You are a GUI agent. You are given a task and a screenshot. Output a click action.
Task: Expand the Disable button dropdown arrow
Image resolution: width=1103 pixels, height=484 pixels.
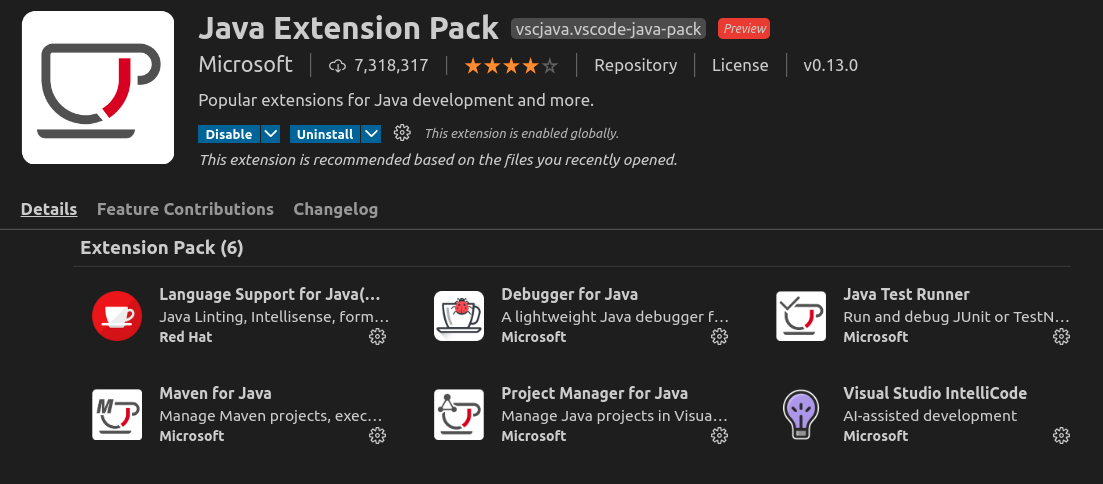271,134
